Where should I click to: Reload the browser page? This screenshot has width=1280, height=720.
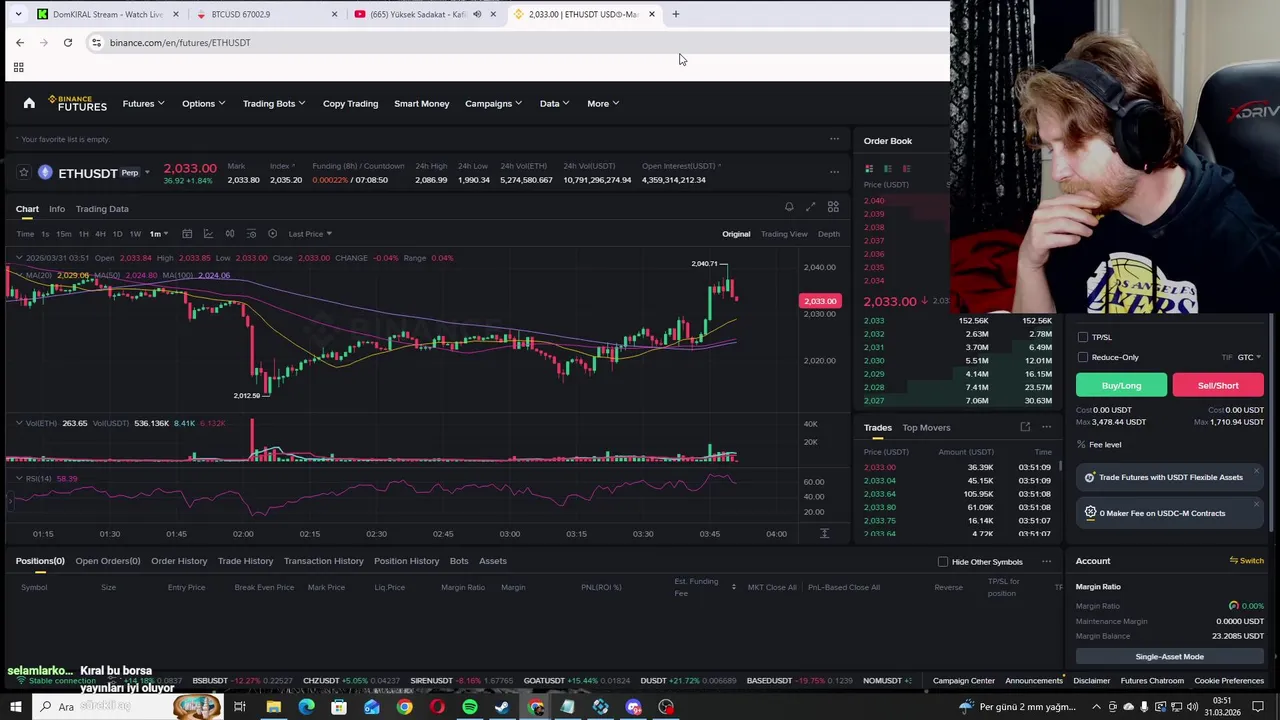tap(68, 43)
